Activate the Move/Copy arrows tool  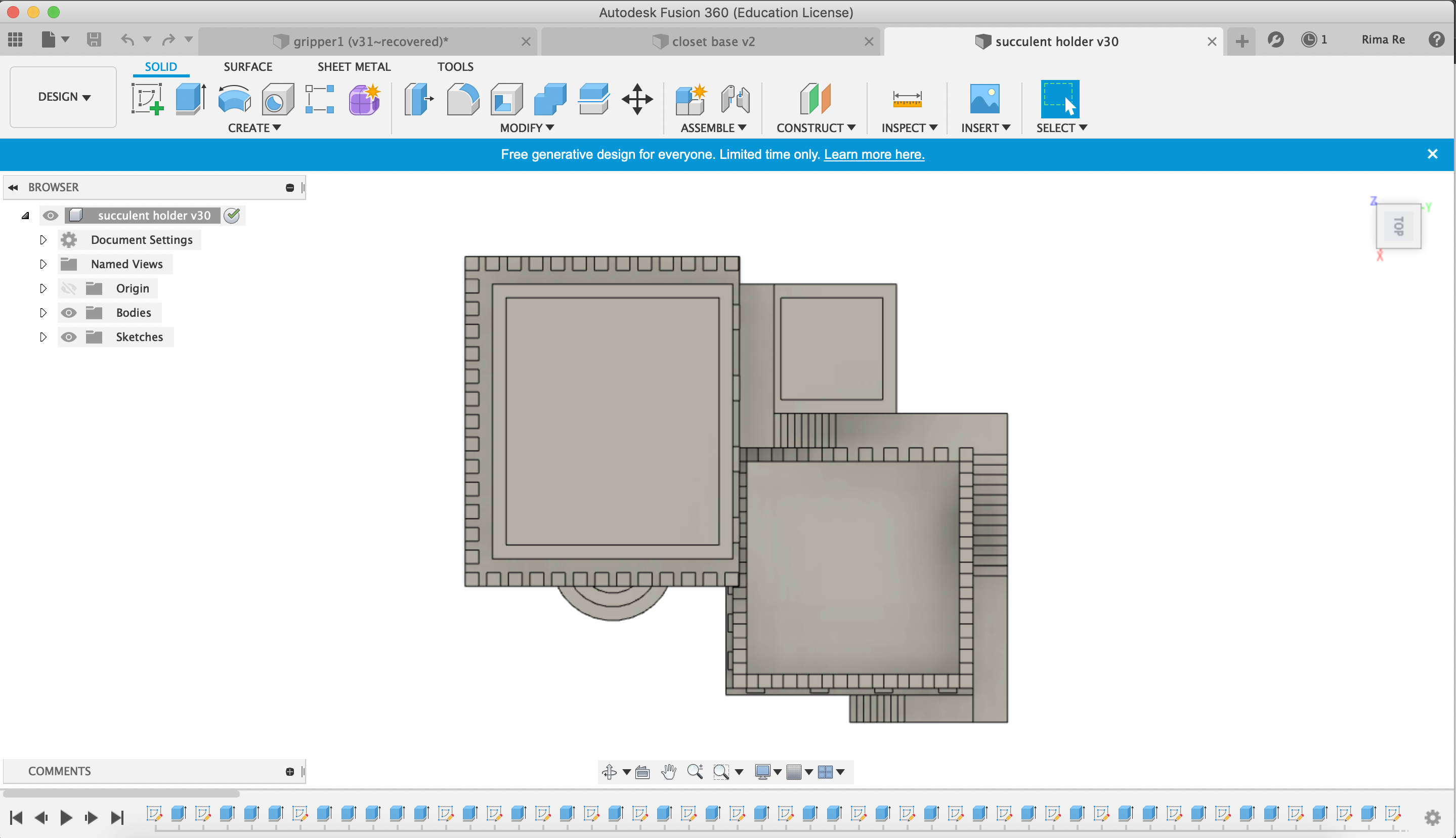coord(637,99)
